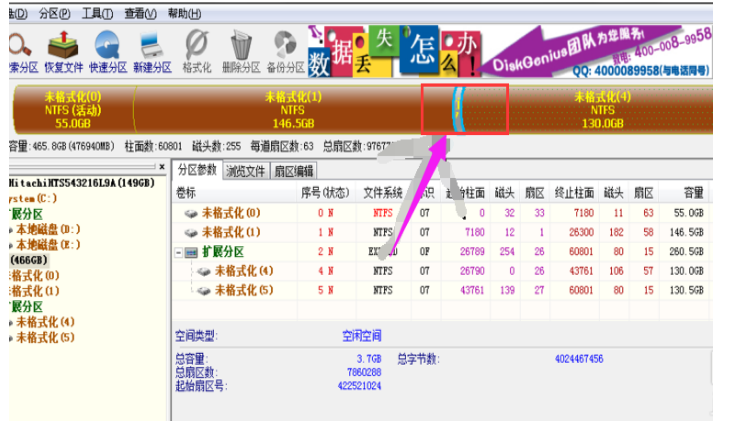Open the 查看(V) menu
This screenshot has height=421, width=733.
pyautogui.click(x=140, y=14)
